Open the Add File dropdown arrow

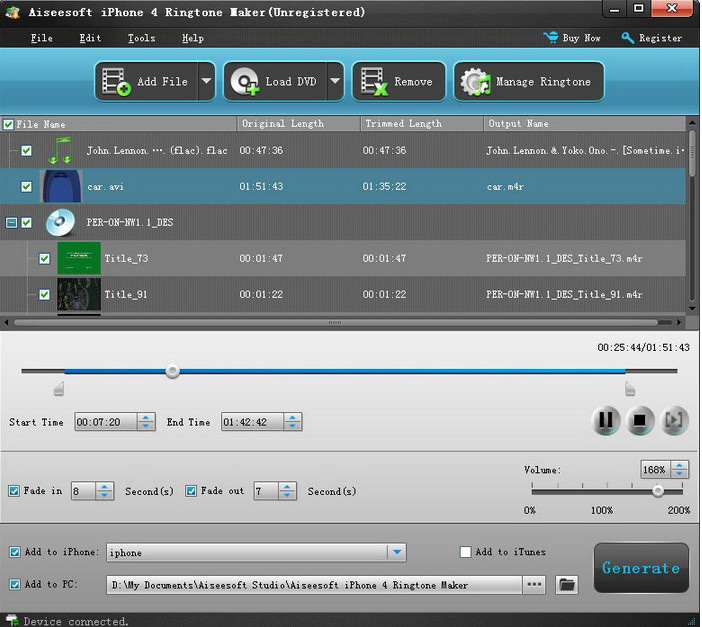[x=206, y=81]
